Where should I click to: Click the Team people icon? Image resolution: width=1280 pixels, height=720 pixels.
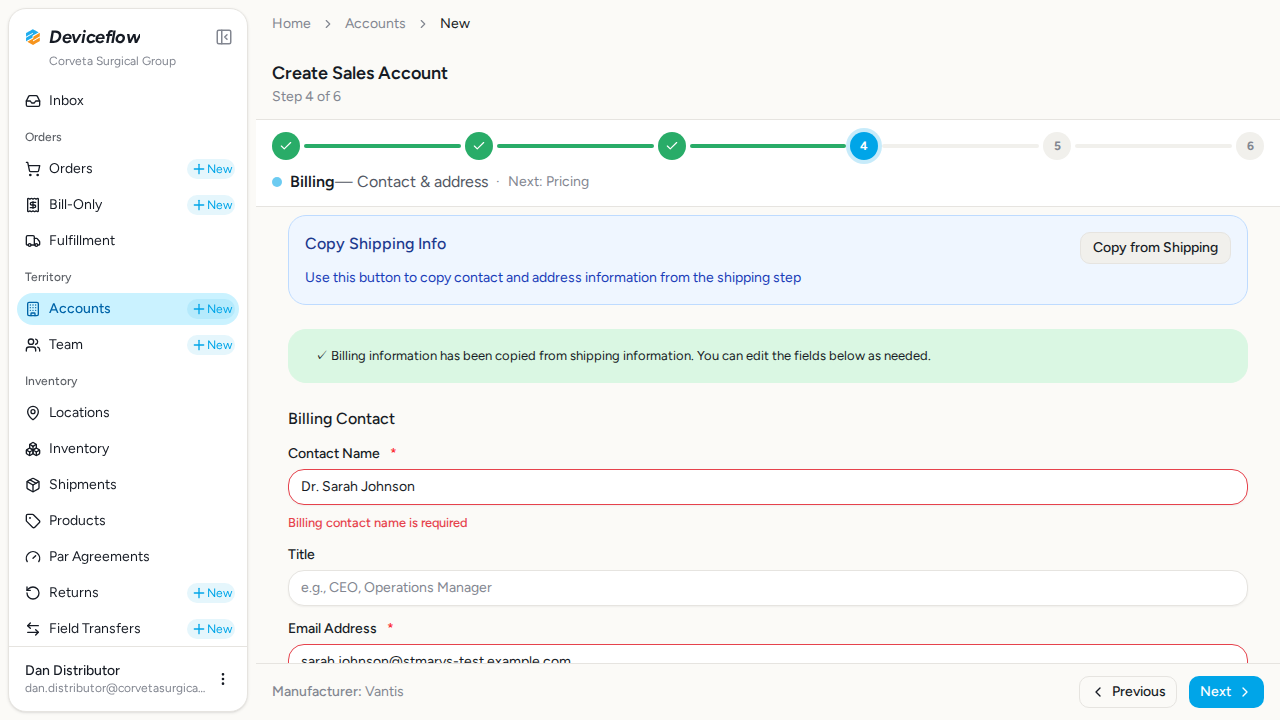(33, 345)
